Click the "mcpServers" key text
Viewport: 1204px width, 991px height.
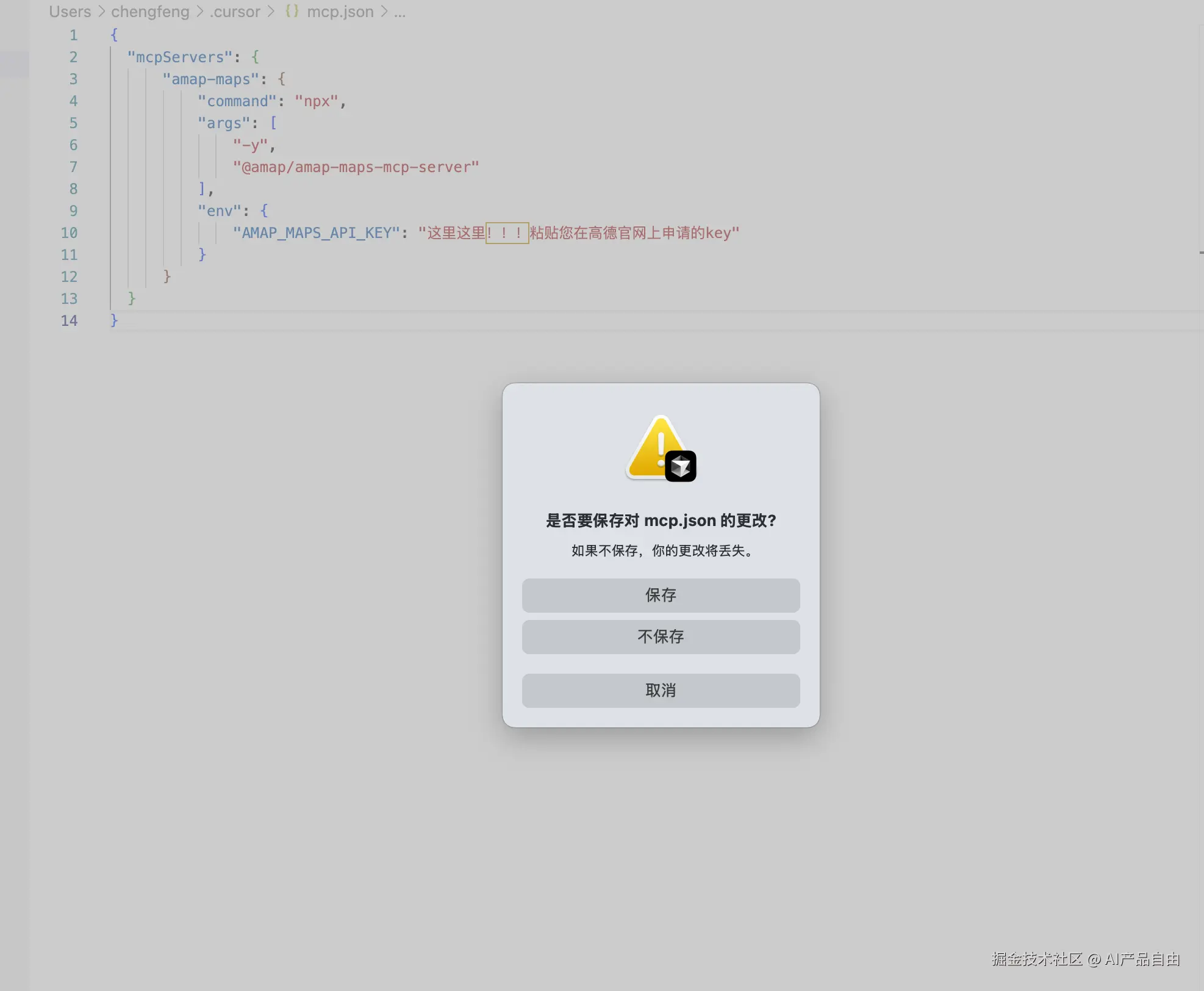click(x=179, y=57)
